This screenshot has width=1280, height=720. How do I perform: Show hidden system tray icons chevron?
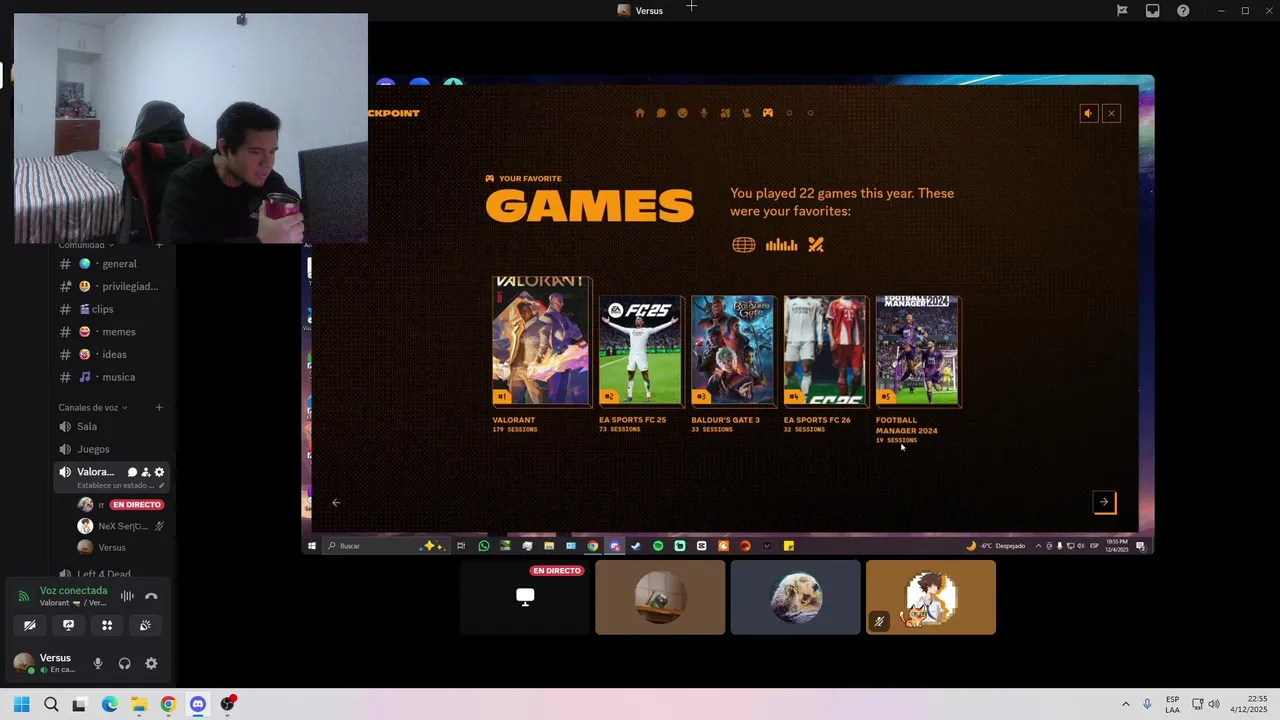(1125, 704)
